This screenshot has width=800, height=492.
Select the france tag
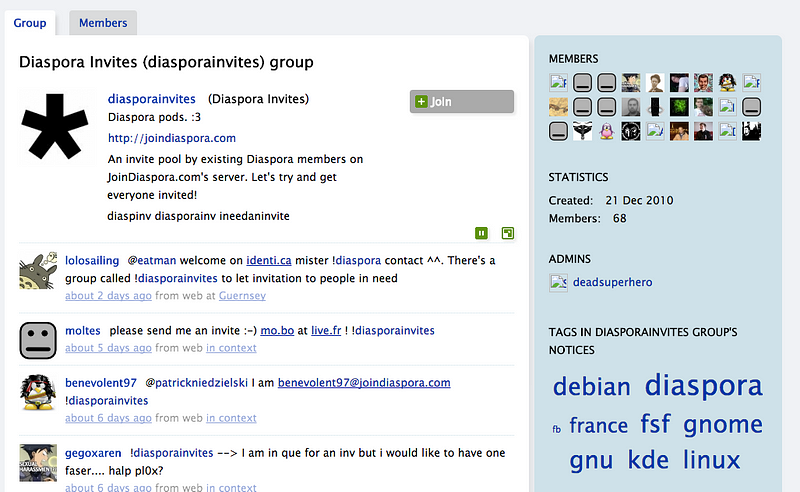pos(598,425)
